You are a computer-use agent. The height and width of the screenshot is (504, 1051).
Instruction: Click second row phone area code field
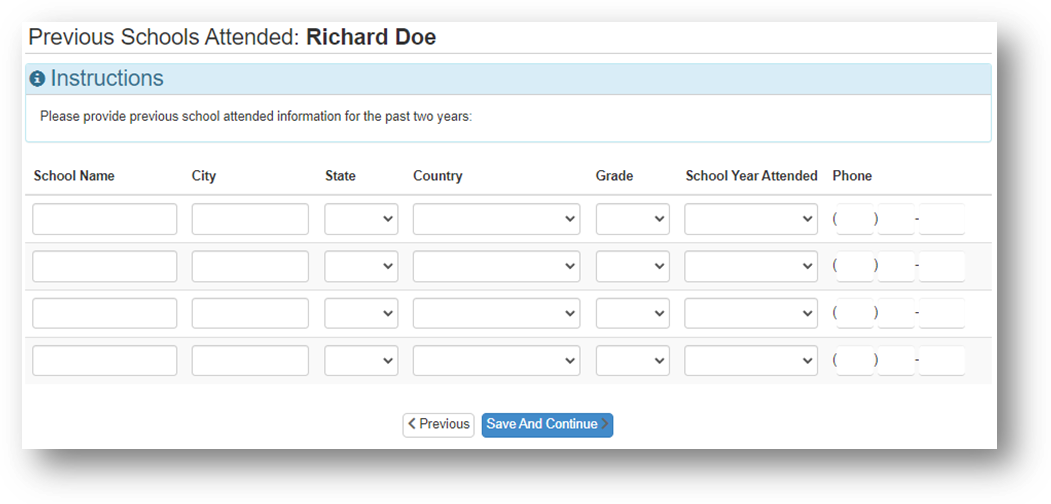pyautogui.click(x=855, y=266)
